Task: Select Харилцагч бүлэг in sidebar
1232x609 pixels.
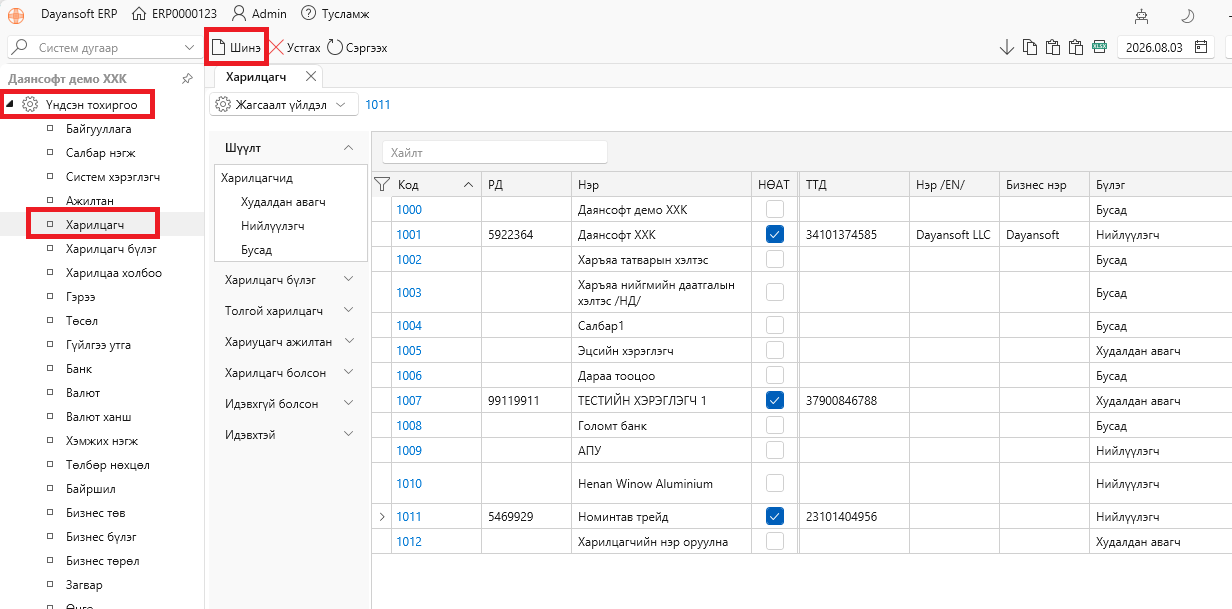Action: point(111,249)
